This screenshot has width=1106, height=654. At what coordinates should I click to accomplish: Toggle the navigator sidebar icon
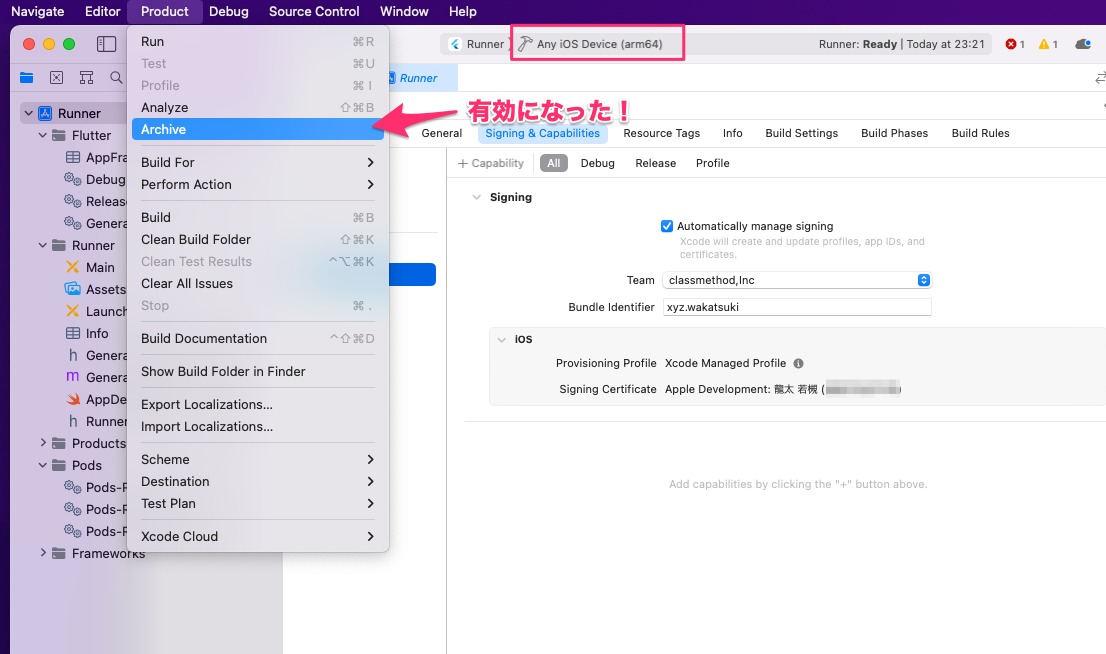(x=107, y=44)
